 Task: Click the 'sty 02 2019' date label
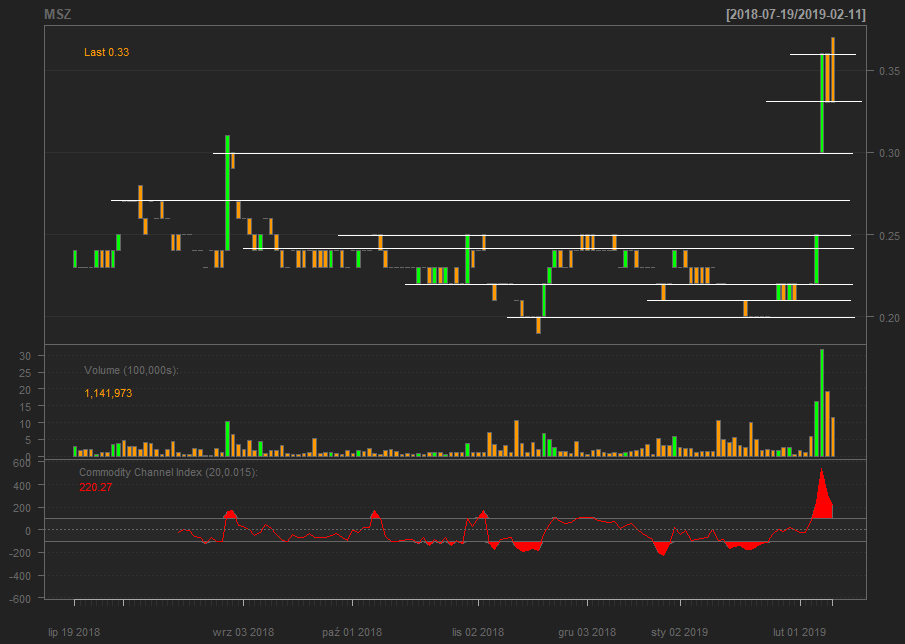click(679, 632)
